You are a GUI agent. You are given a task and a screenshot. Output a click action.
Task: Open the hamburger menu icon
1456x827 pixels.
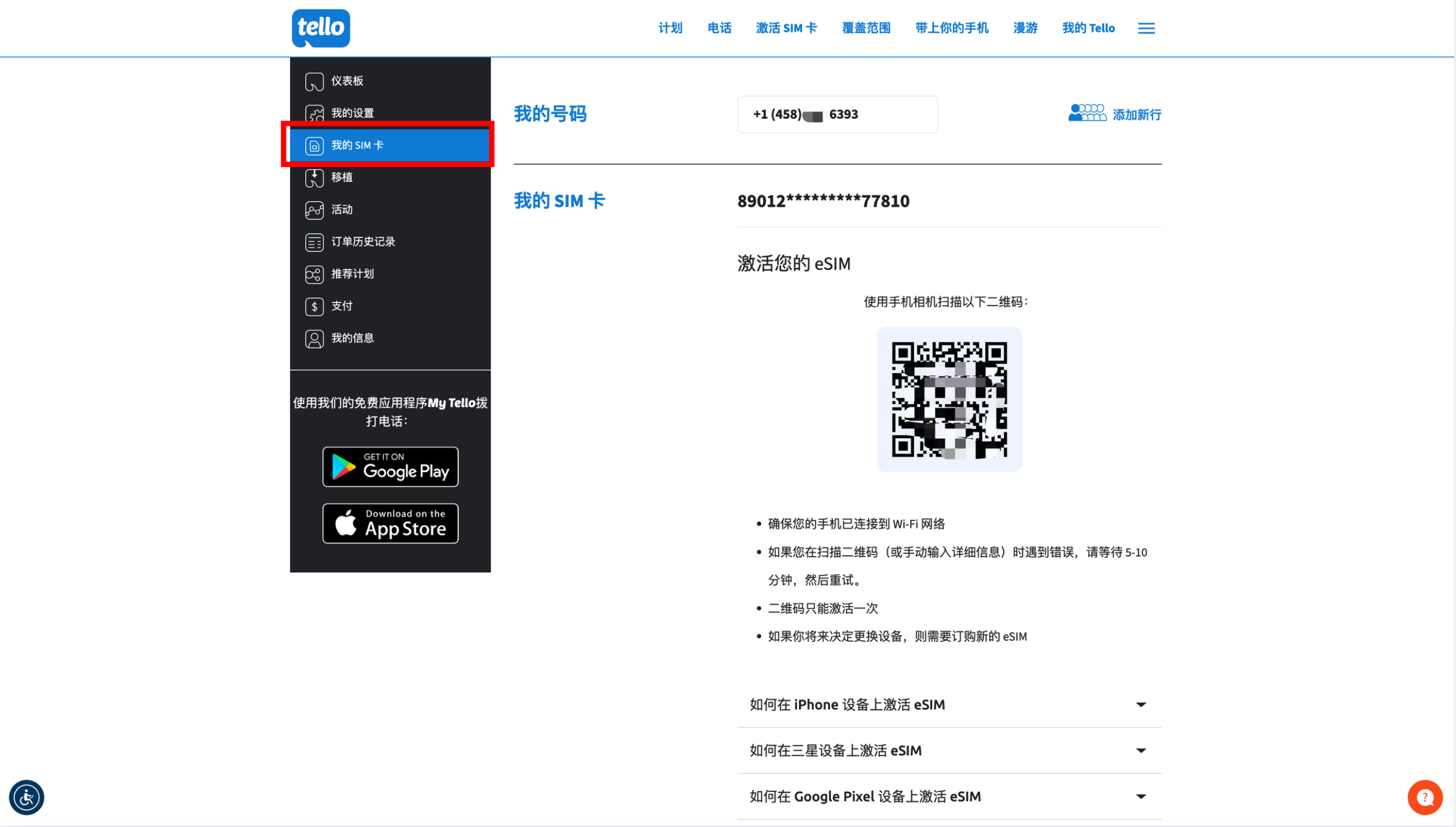coord(1146,28)
